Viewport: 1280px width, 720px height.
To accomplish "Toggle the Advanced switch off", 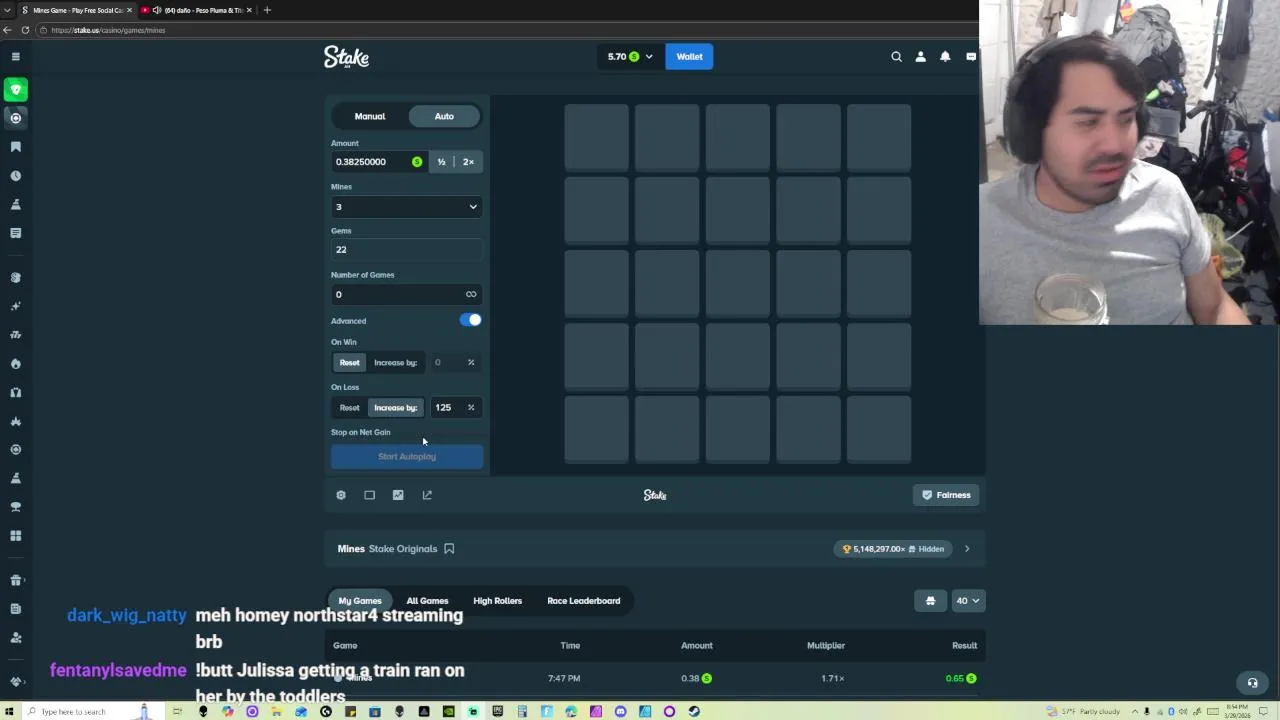I will pos(471,320).
